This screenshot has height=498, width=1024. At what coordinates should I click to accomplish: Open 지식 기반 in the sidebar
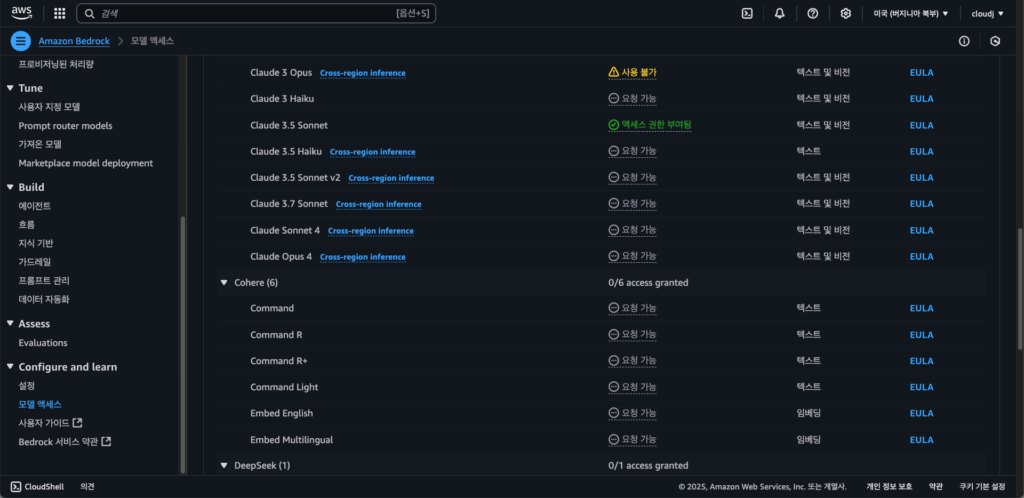(x=36, y=243)
